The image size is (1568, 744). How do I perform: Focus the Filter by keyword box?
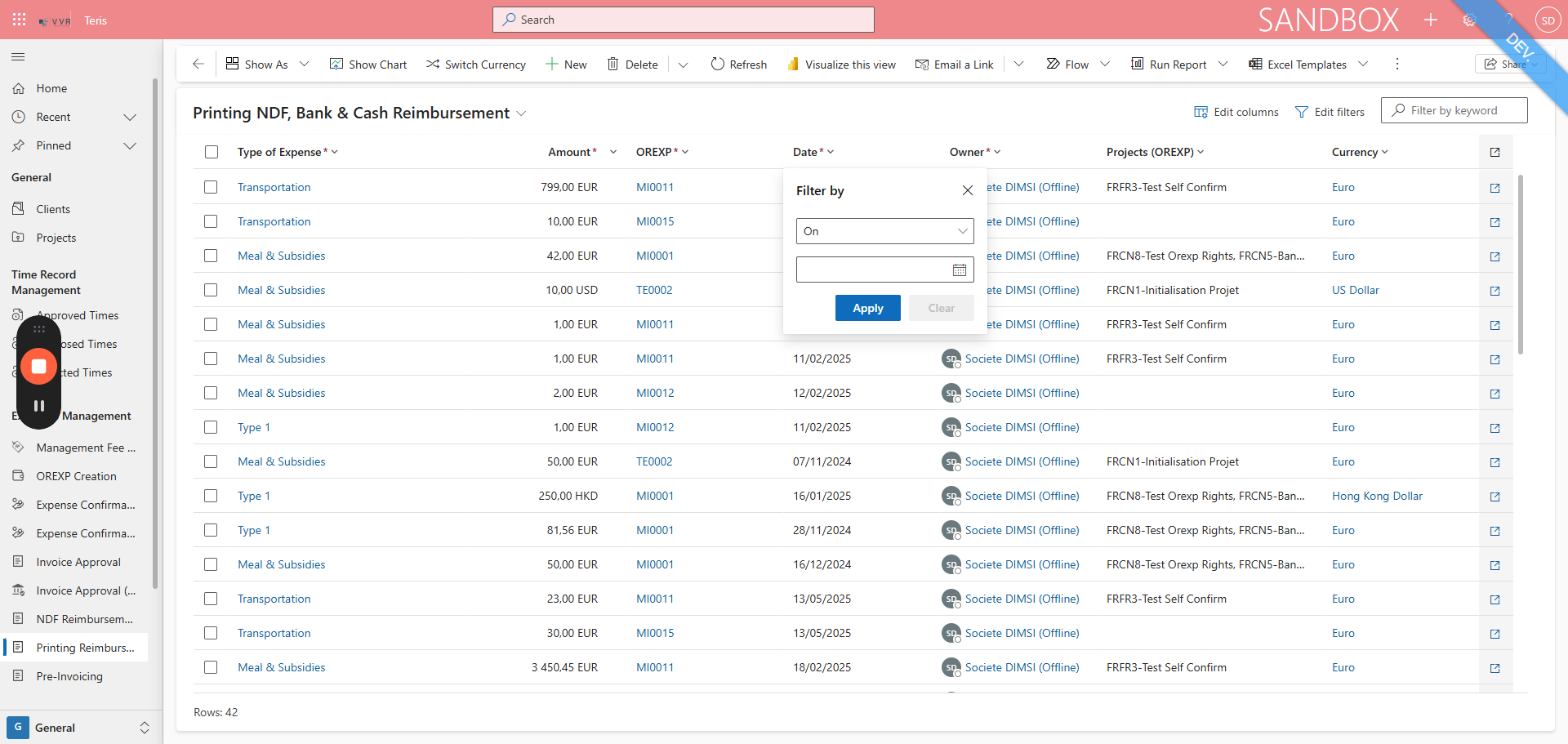(x=1454, y=110)
